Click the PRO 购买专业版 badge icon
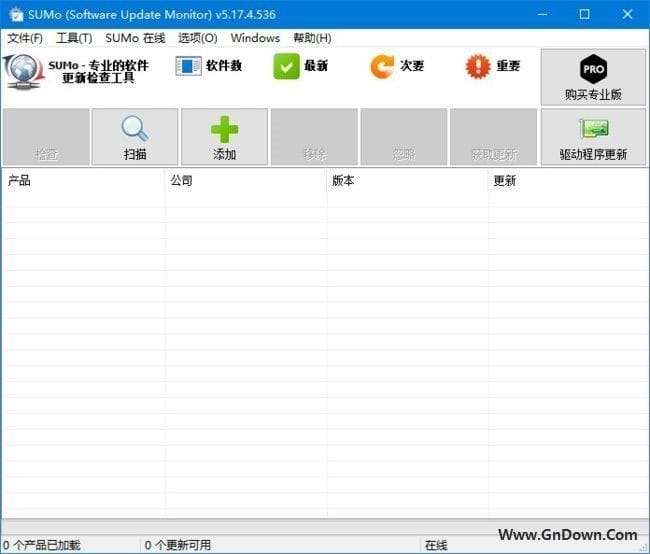Screen dimensions: 650x554 pyautogui.click(x=593, y=69)
